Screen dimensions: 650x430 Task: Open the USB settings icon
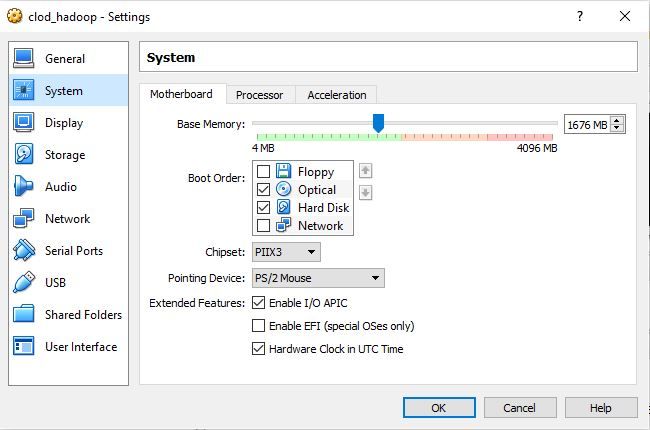point(24,283)
